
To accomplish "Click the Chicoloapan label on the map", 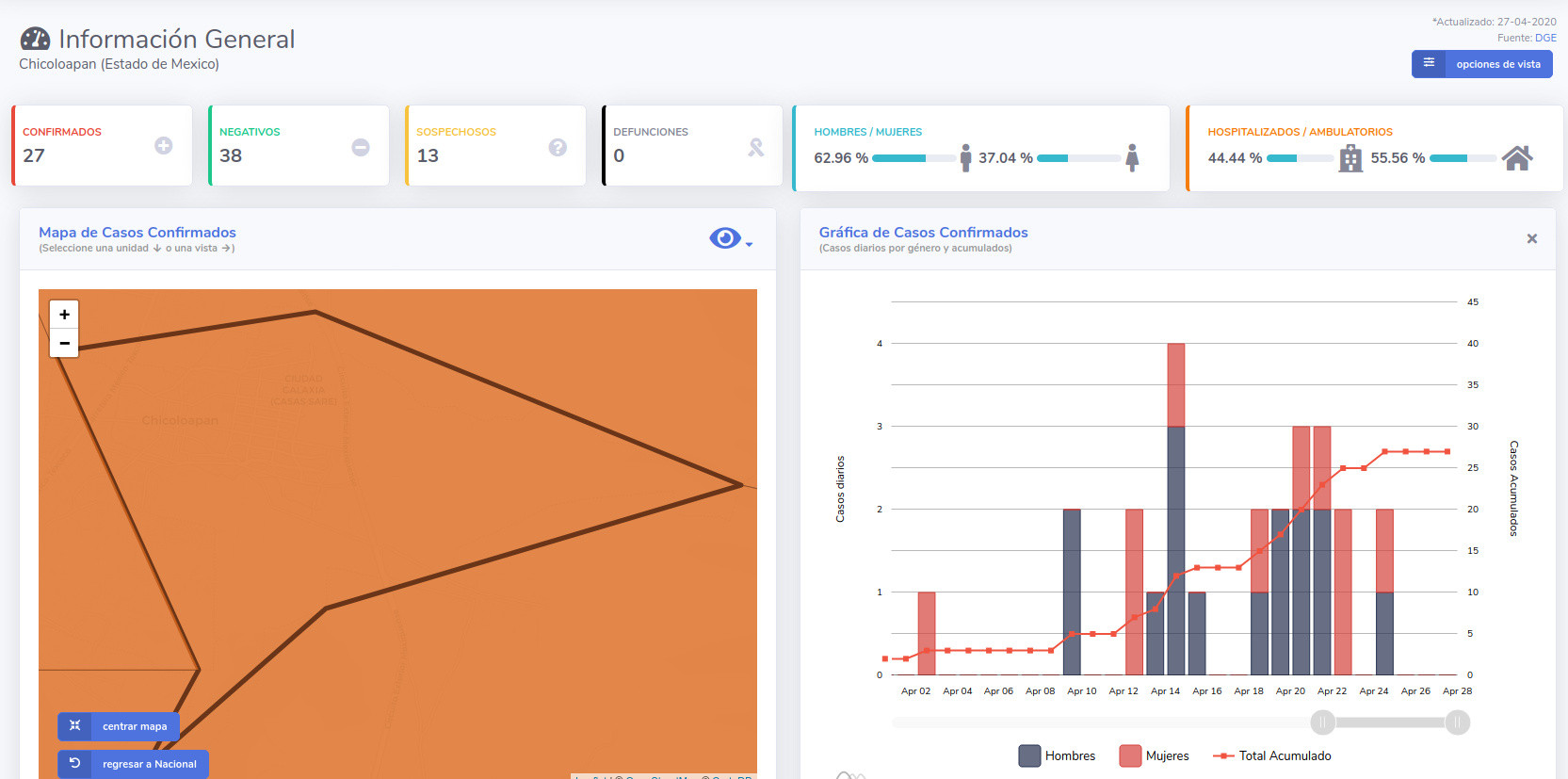I will 180,420.
